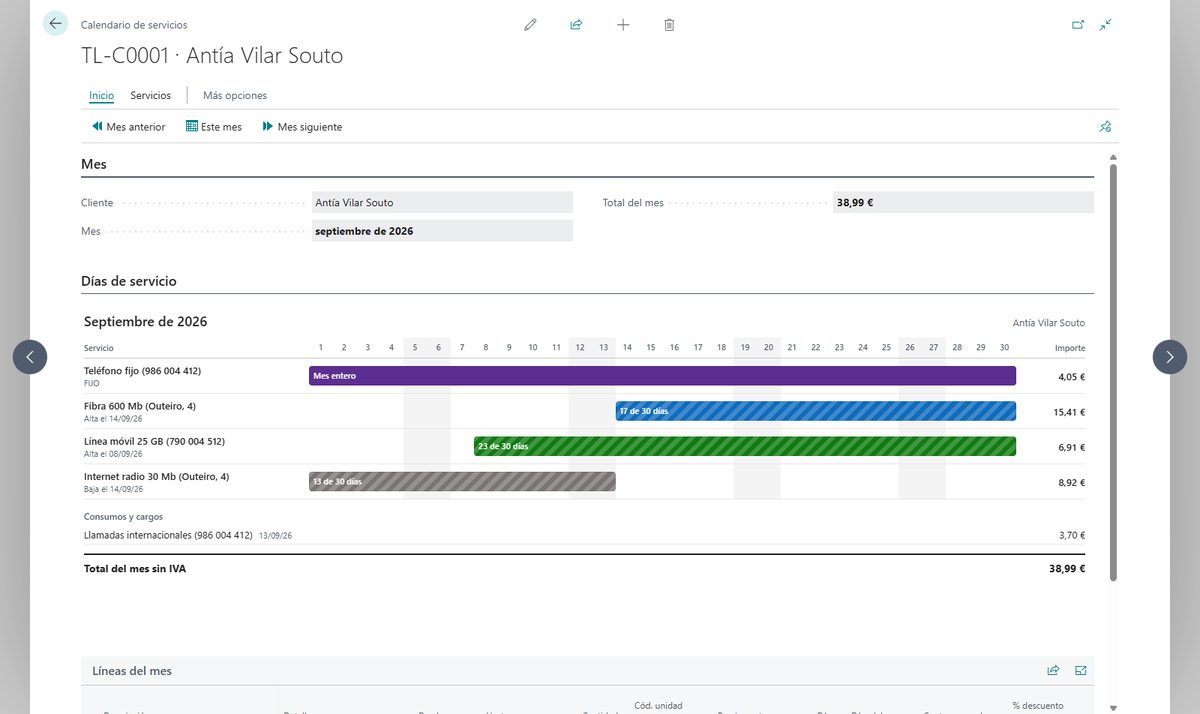This screenshot has height=714, width=1200.
Task: Click the Líneas del mes heading
Action: [x=132, y=671]
